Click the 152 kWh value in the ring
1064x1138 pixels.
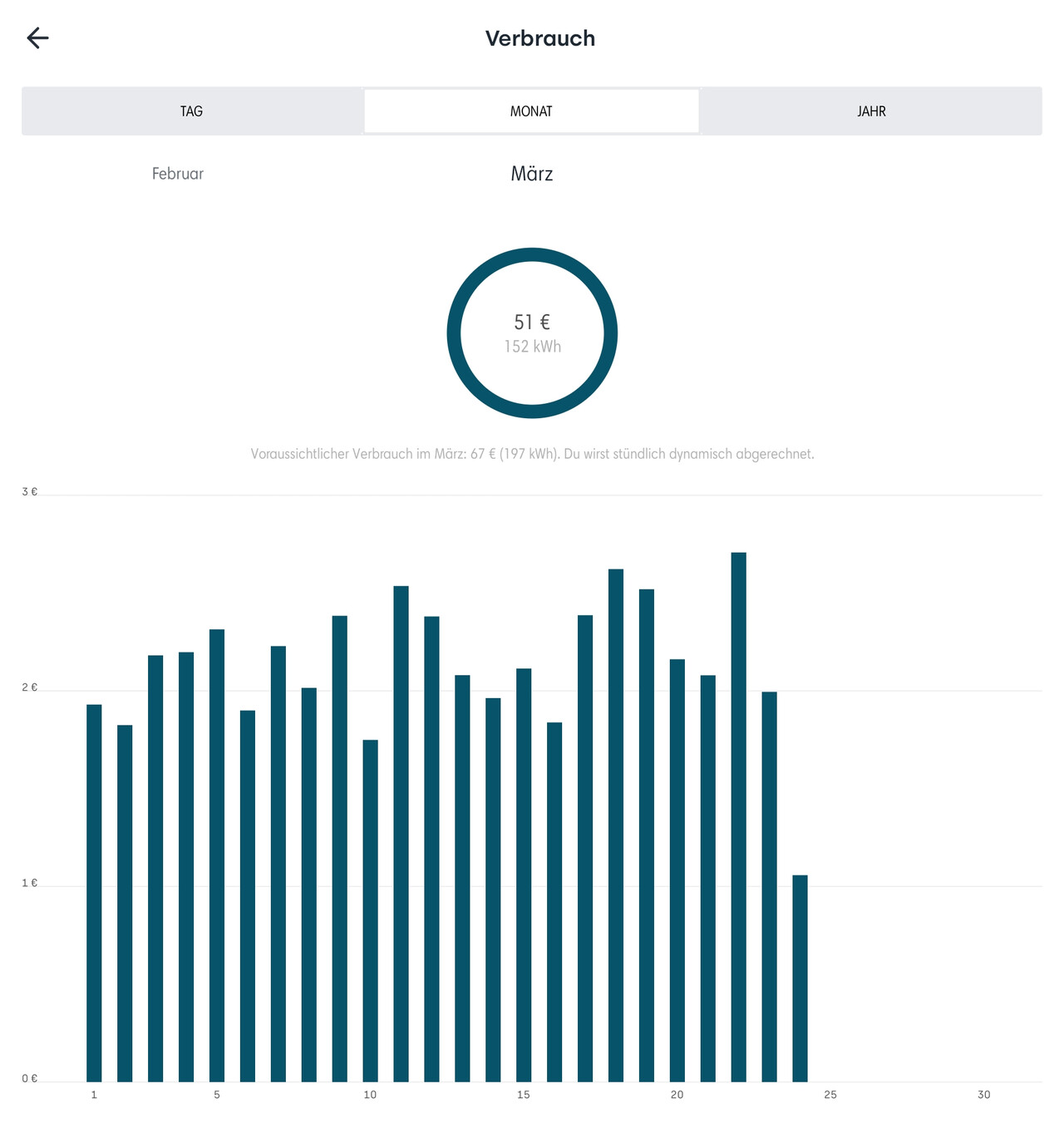(532, 347)
